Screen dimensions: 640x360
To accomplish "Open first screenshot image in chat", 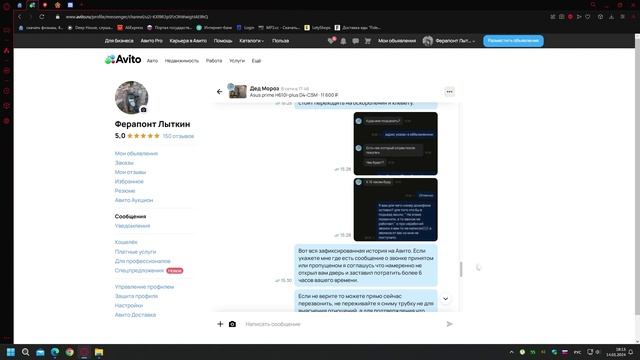I will point(396,144).
